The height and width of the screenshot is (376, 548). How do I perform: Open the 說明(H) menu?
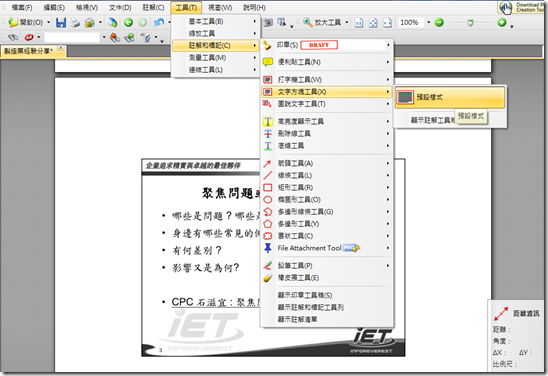point(254,7)
